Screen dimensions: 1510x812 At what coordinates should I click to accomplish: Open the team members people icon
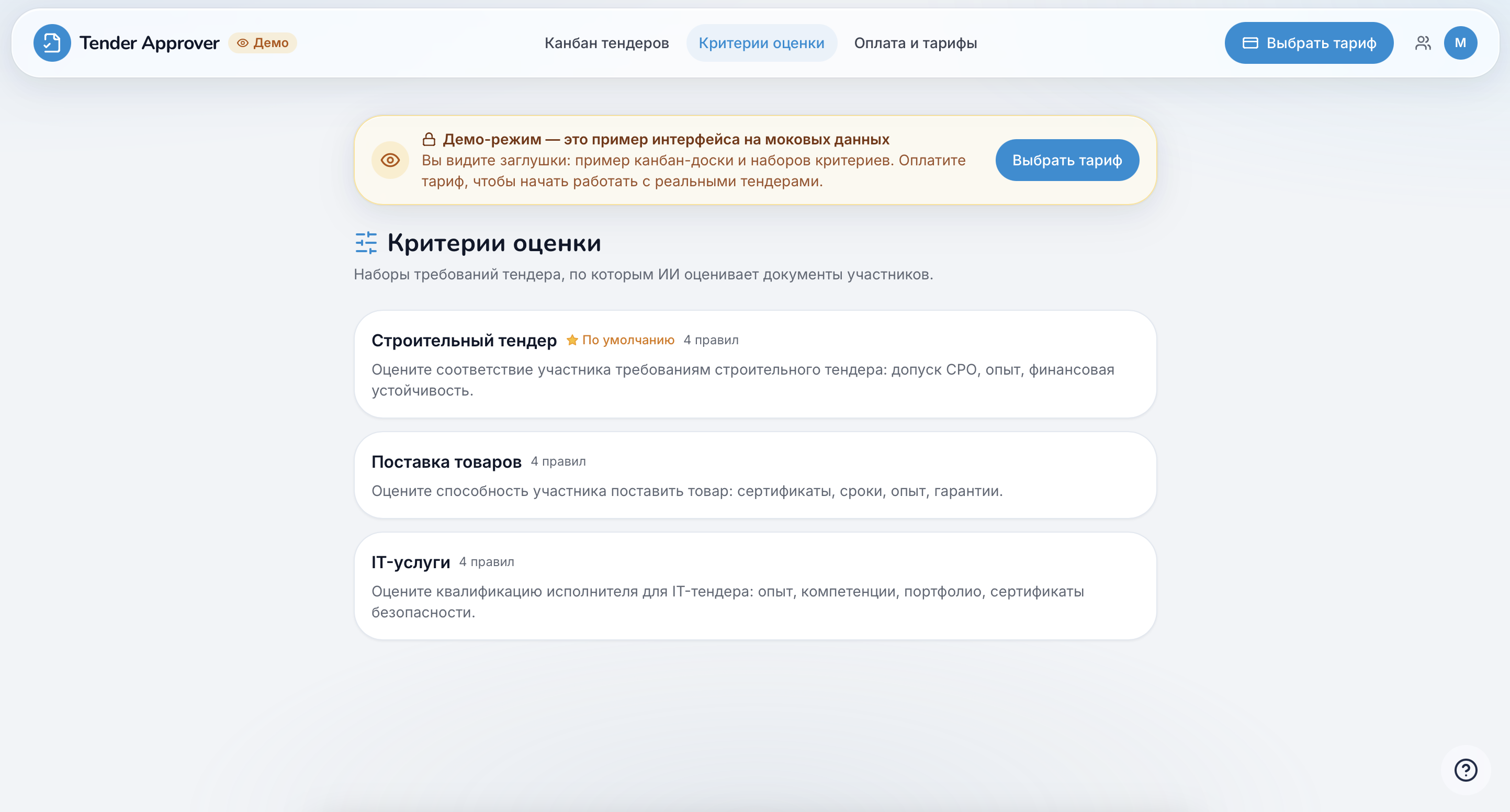(x=1423, y=43)
